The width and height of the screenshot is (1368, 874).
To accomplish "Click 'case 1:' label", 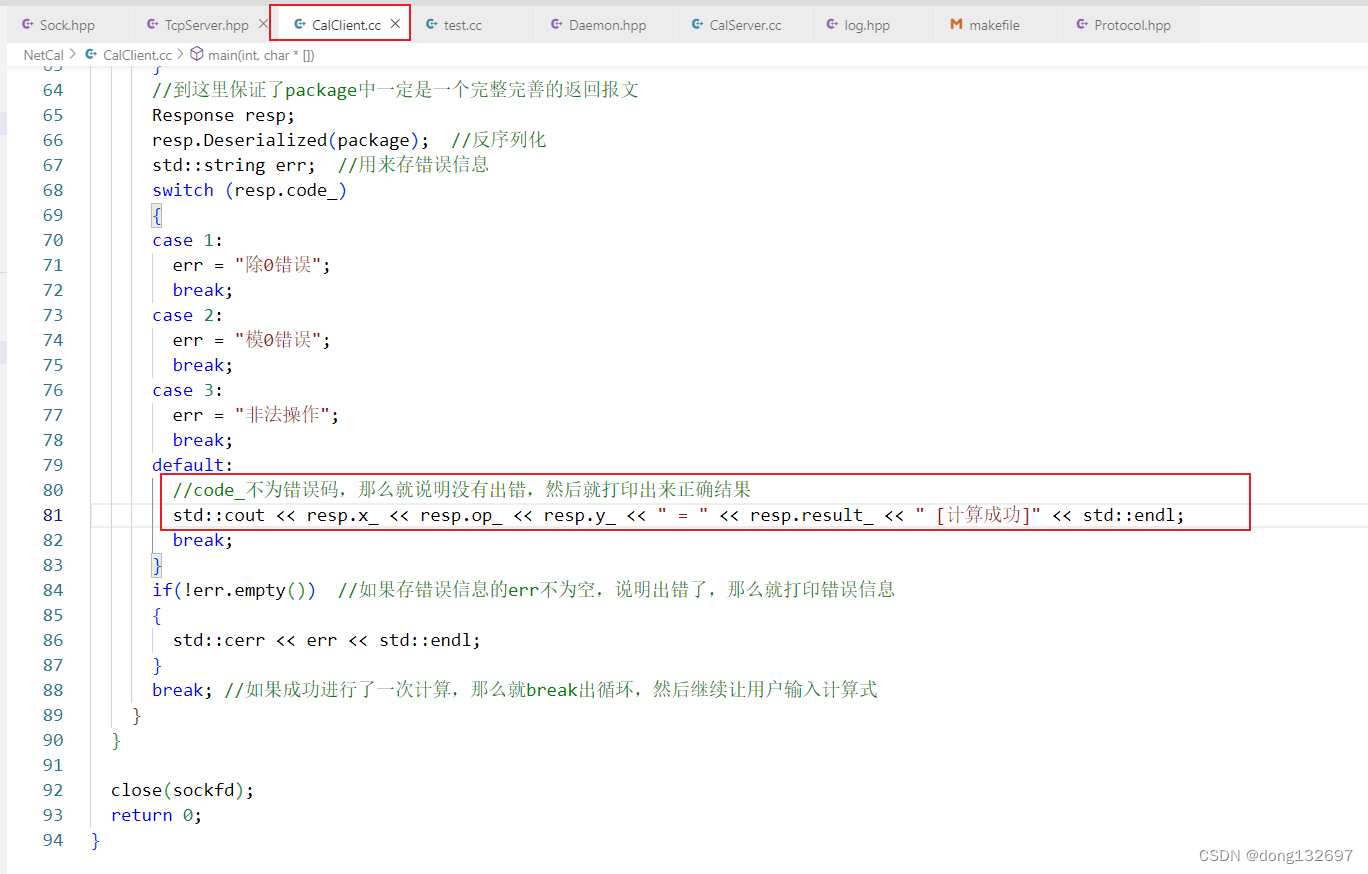I will 188,240.
